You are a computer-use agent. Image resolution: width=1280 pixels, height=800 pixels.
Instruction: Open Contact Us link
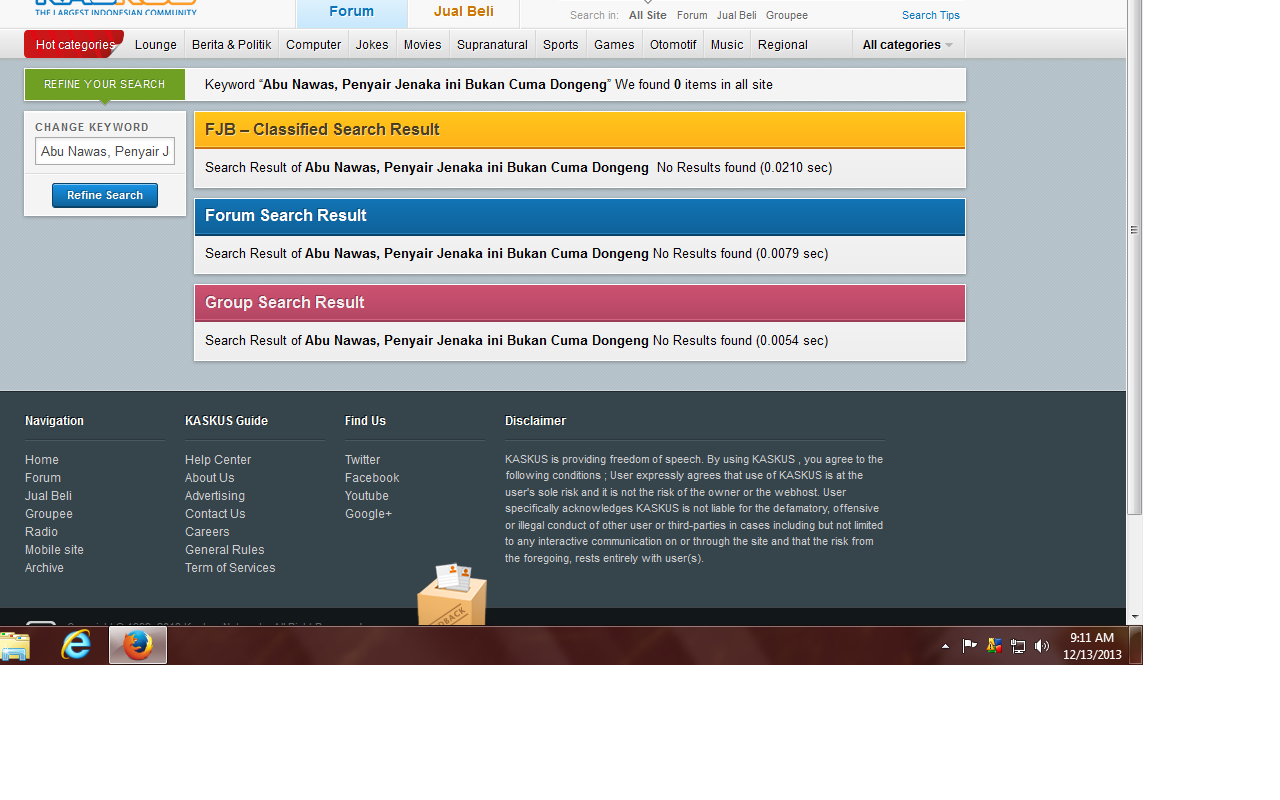(x=215, y=514)
